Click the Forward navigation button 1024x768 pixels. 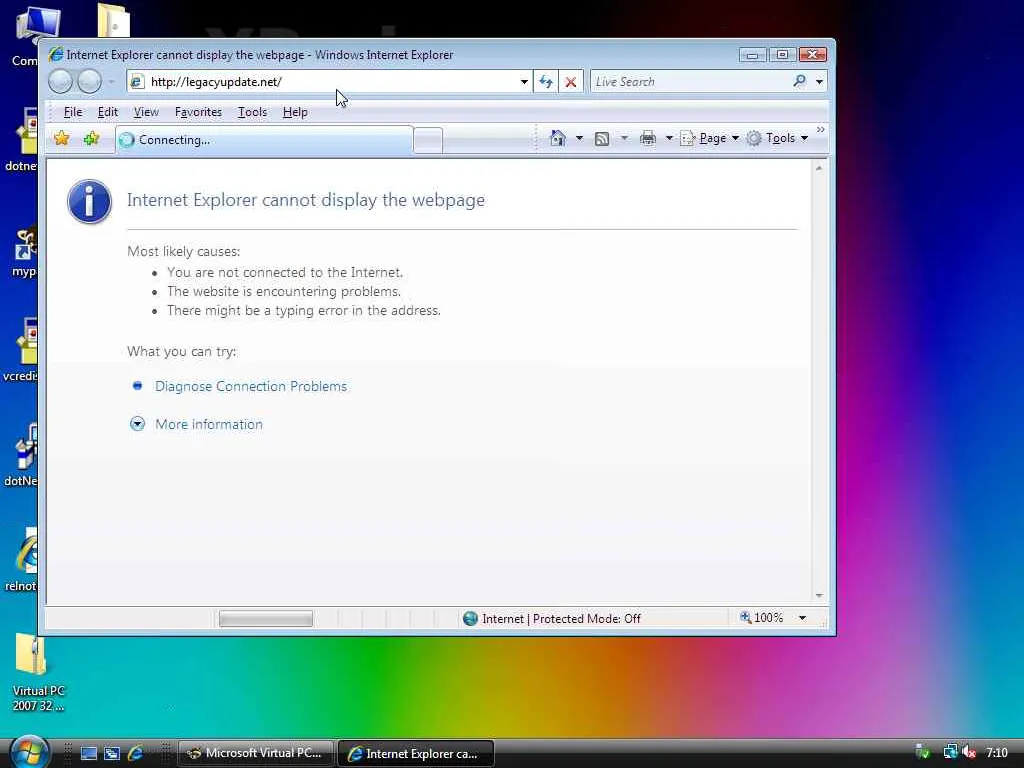click(x=89, y=82)
